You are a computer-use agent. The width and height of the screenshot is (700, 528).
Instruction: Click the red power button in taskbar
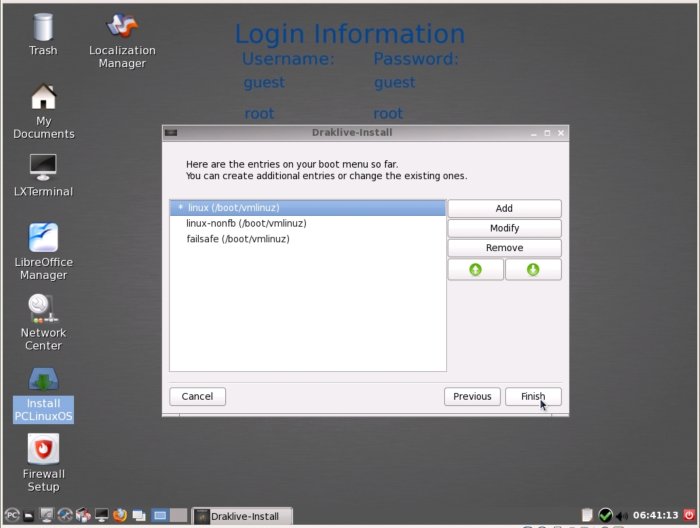689,516
